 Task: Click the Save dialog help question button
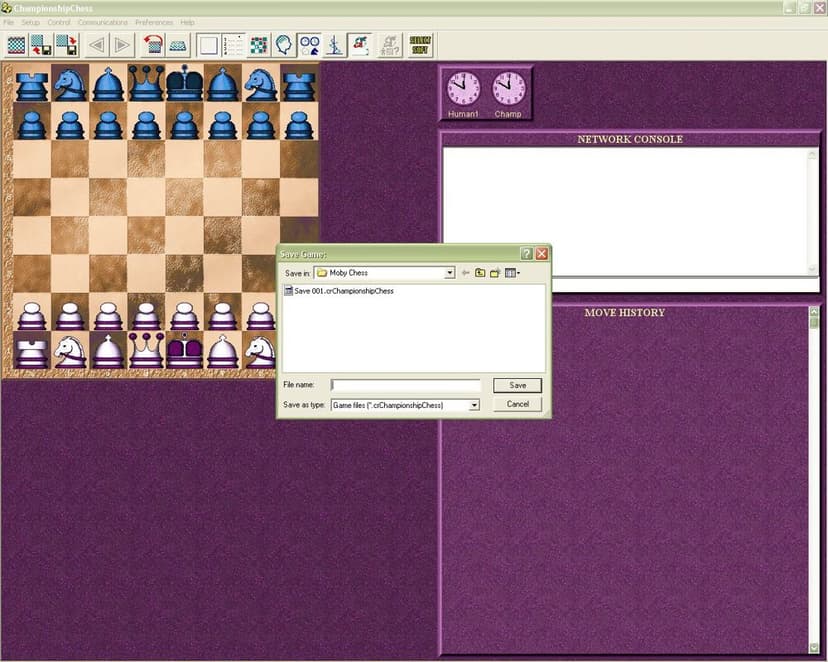point(526,254)
